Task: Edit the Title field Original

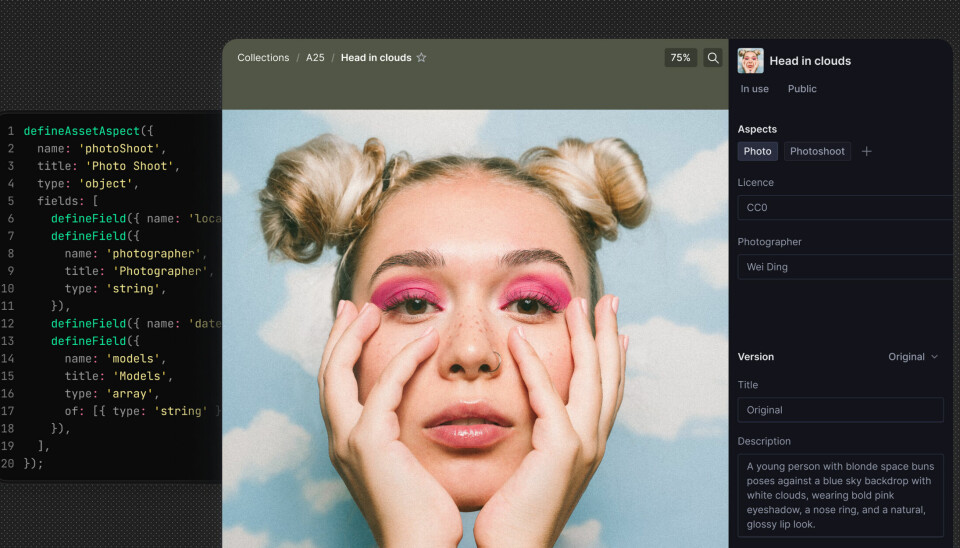Action: click(840, 410)
